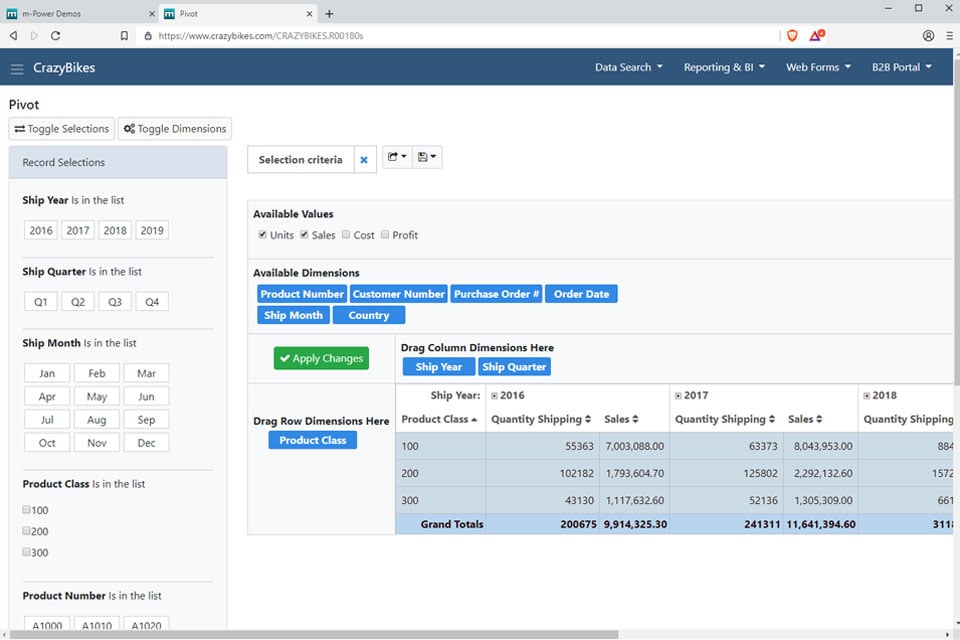
Task: Open Brave rewards triangle icon
Action: point(817,36)
